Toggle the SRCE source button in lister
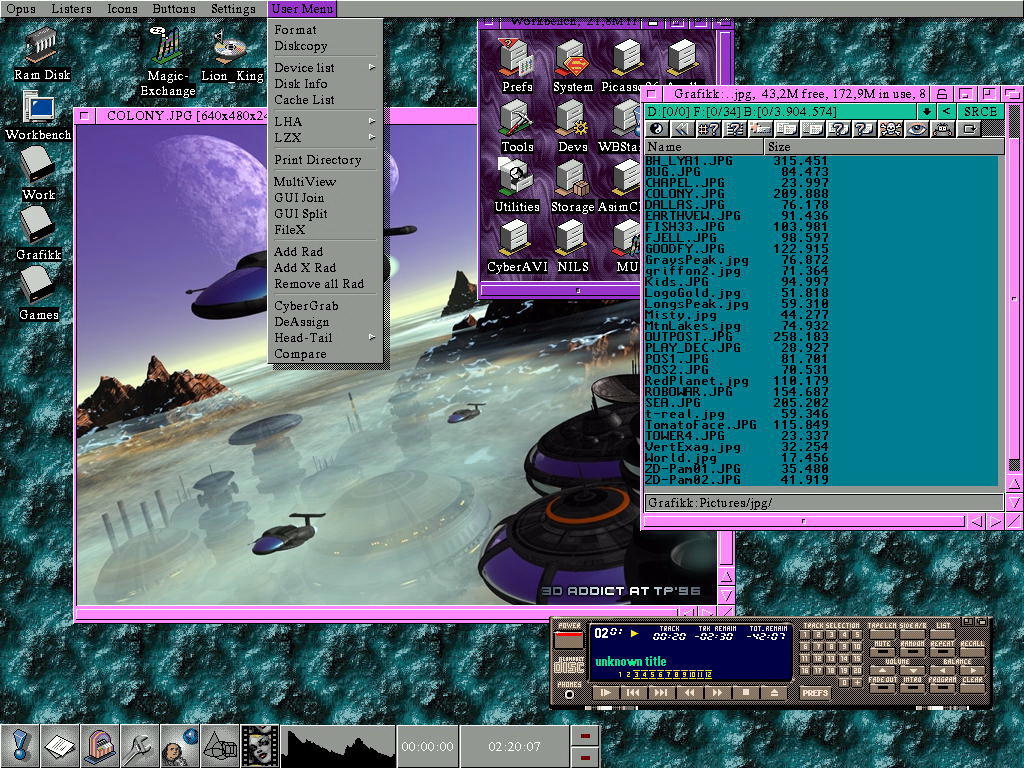Image resolution: width=1024 pixels, height=768 pixels. 980,112
